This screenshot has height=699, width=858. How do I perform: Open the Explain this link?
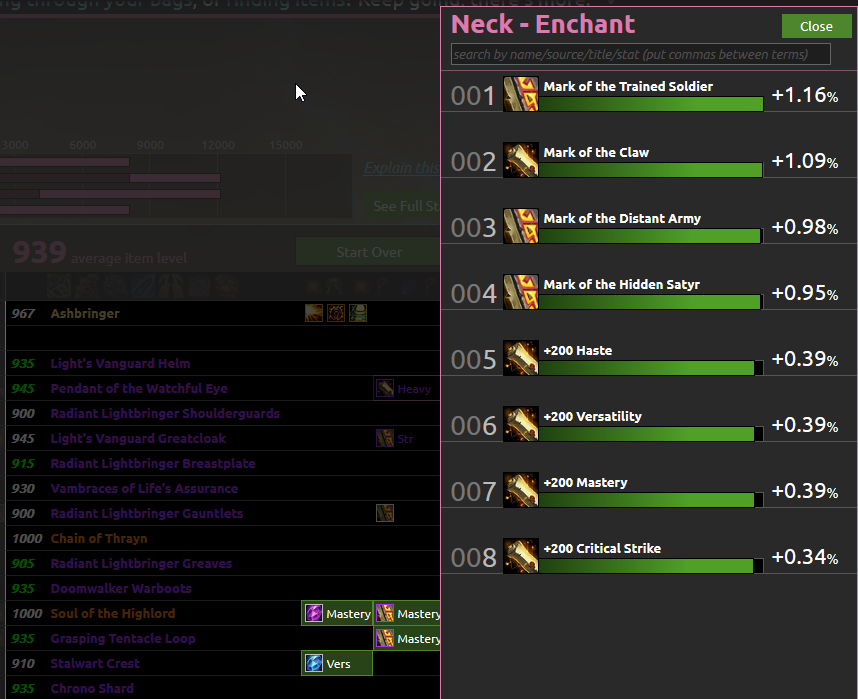click(x=402, y=167)
